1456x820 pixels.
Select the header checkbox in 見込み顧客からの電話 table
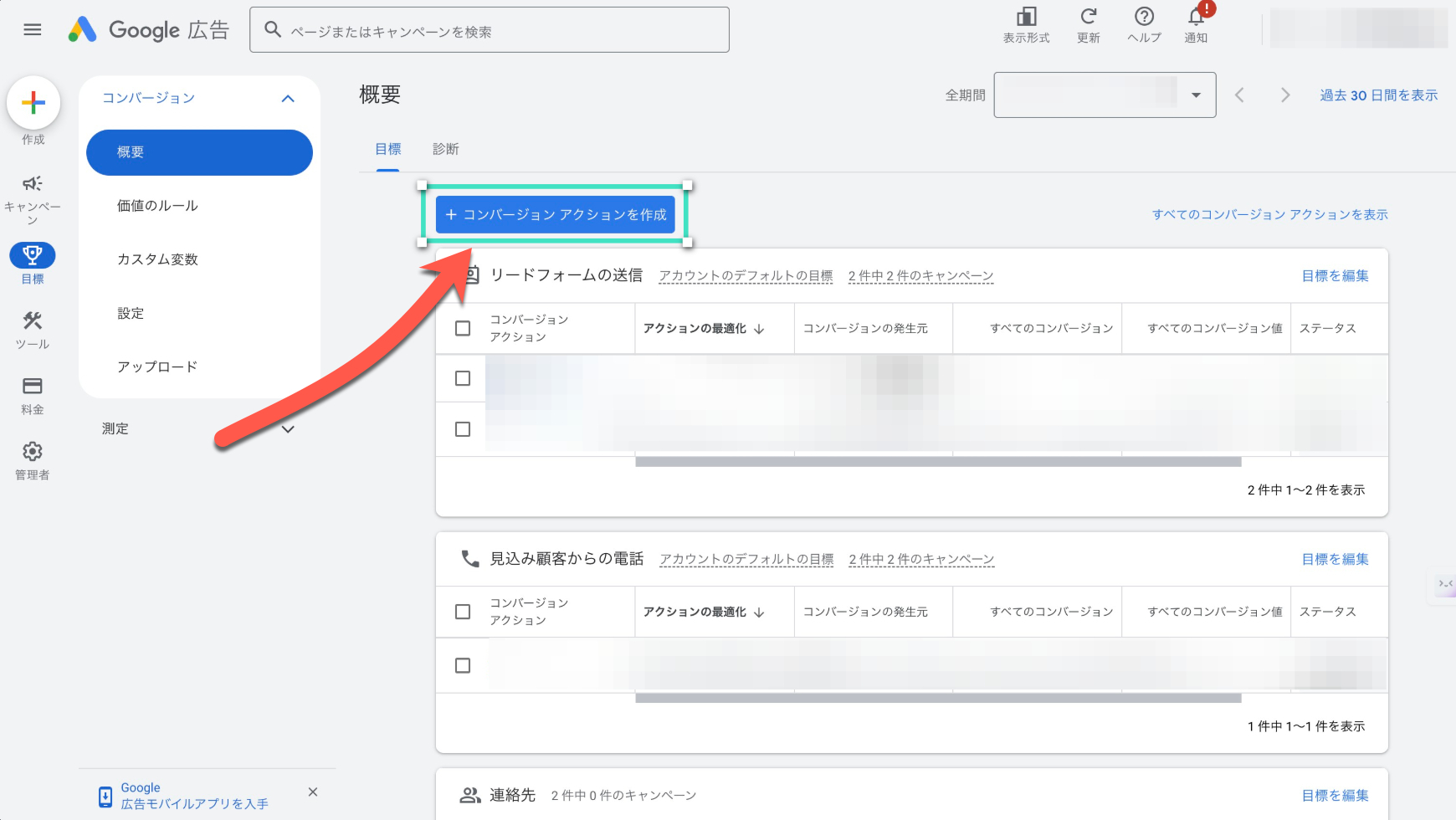462,612
